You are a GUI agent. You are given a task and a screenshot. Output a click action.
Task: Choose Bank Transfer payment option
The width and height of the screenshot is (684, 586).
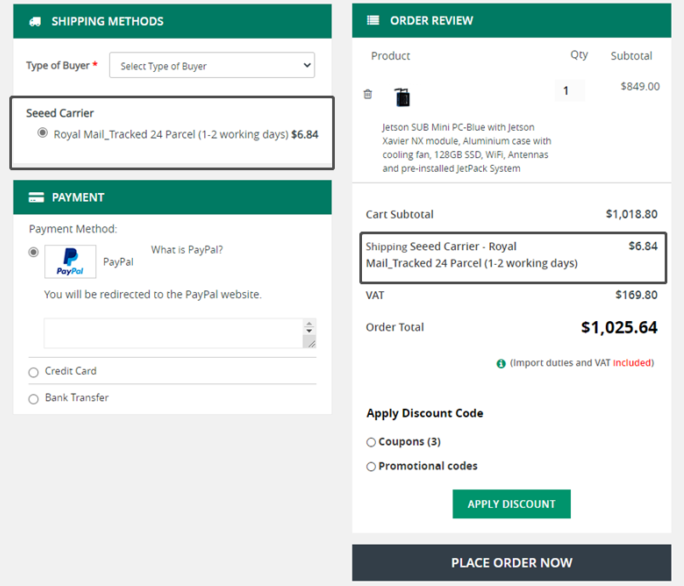[x=34, y=399]
